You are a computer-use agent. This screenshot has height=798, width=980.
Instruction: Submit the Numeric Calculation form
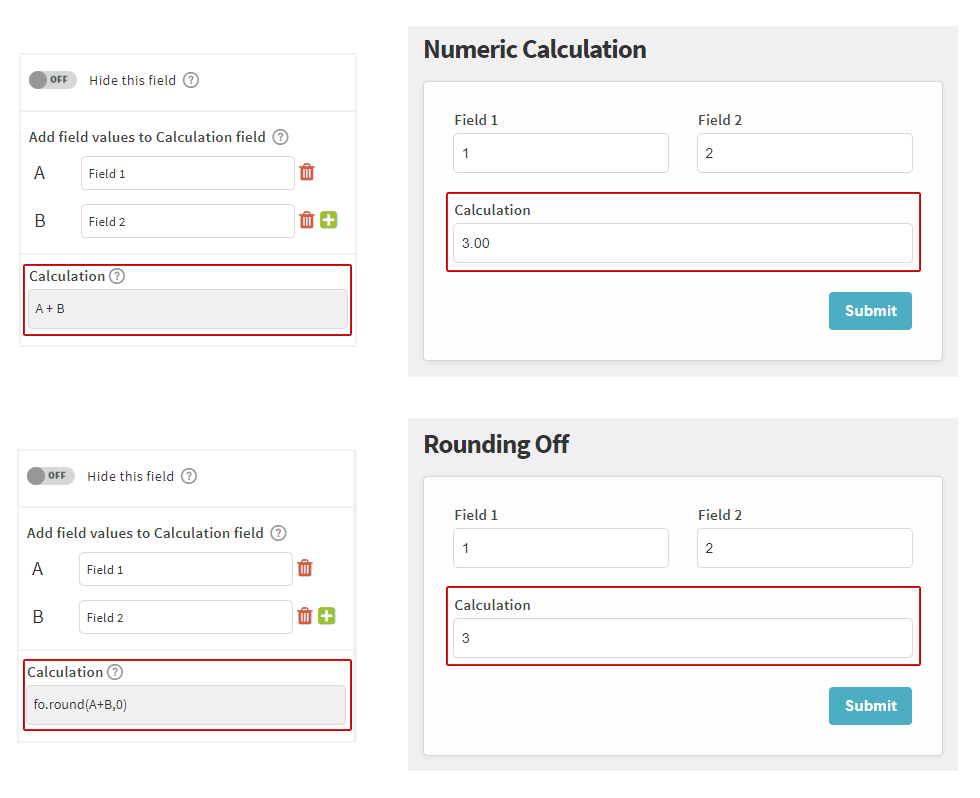pyautogui.click(x=870, y=311)
